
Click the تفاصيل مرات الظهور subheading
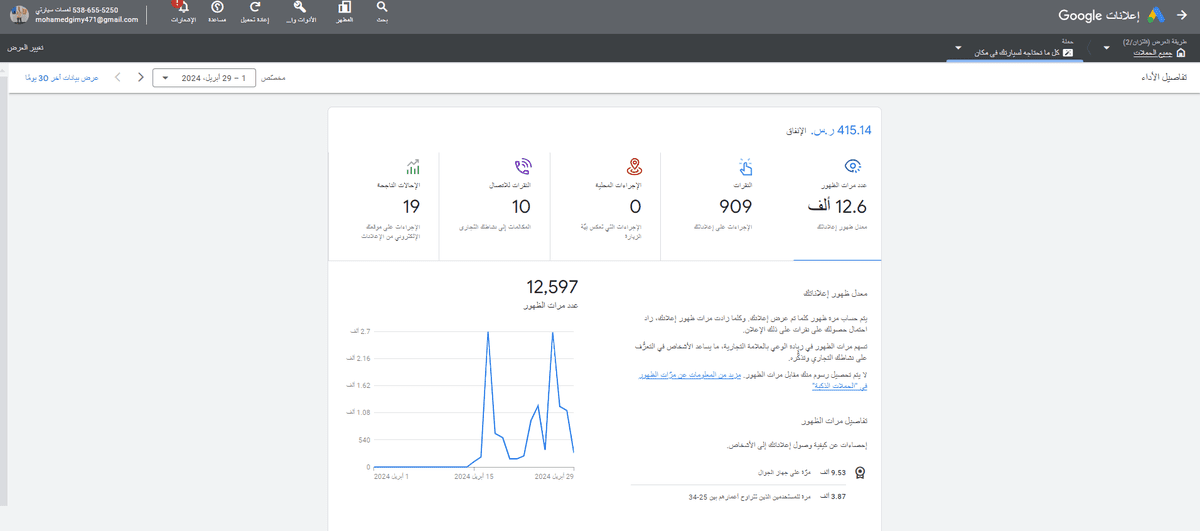(x=836, y=421)
